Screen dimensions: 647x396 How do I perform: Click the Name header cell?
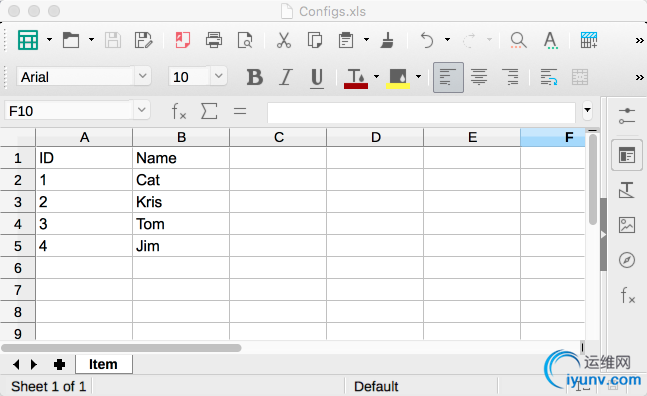pos(181,158)
